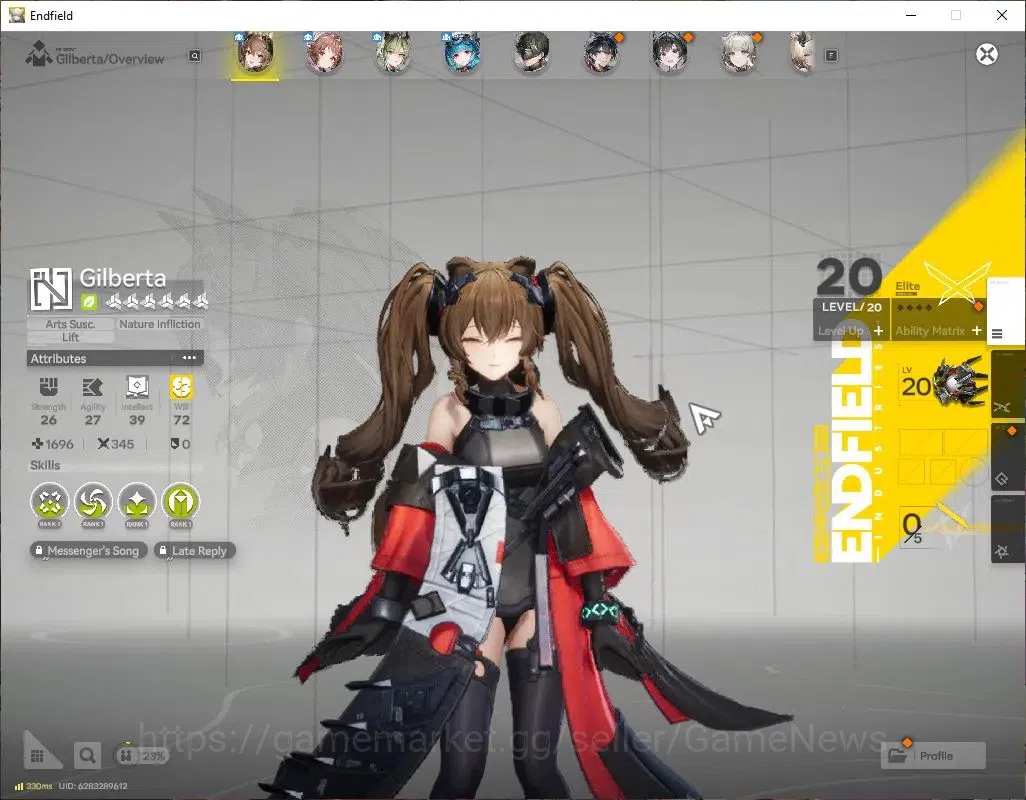Image resolution: width=1026 pixels, height=800 pixels.
Task: Select the sixth operator portrait with black hair
Action: click(601, 53)
